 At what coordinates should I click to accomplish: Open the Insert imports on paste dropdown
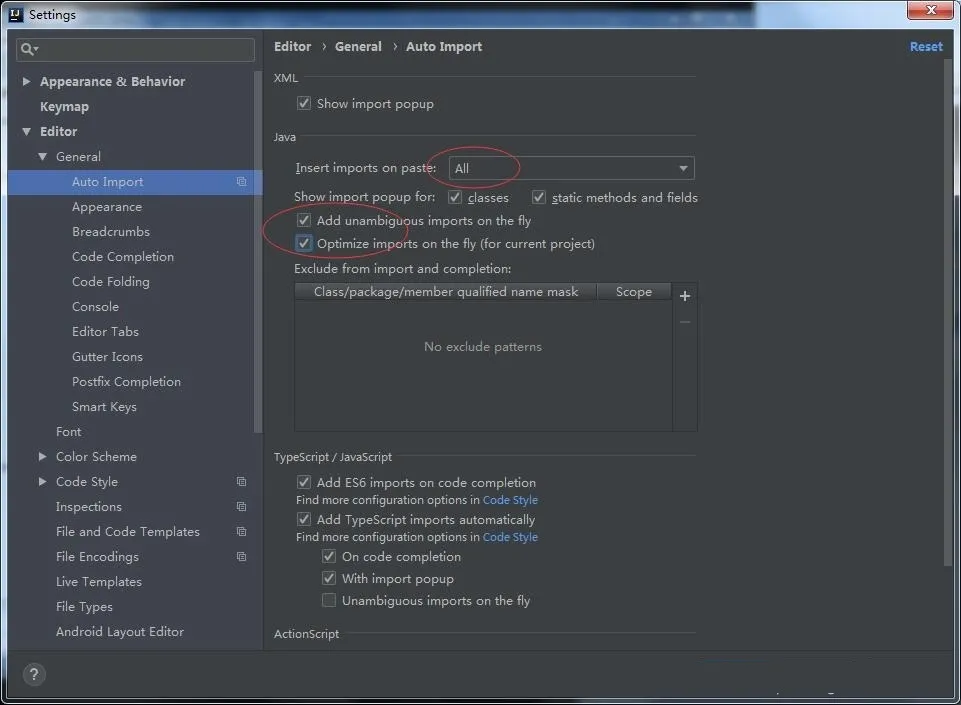point(571,168)
